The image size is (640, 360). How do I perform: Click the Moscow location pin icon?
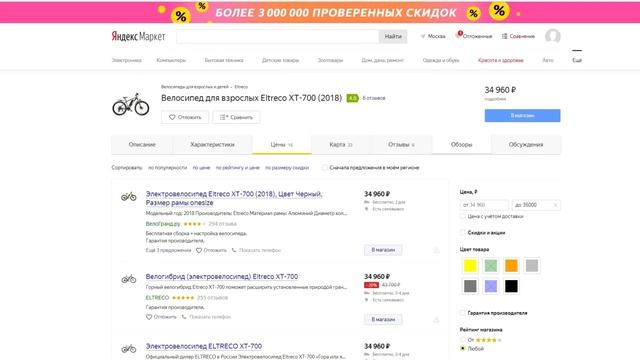(423, 36)
